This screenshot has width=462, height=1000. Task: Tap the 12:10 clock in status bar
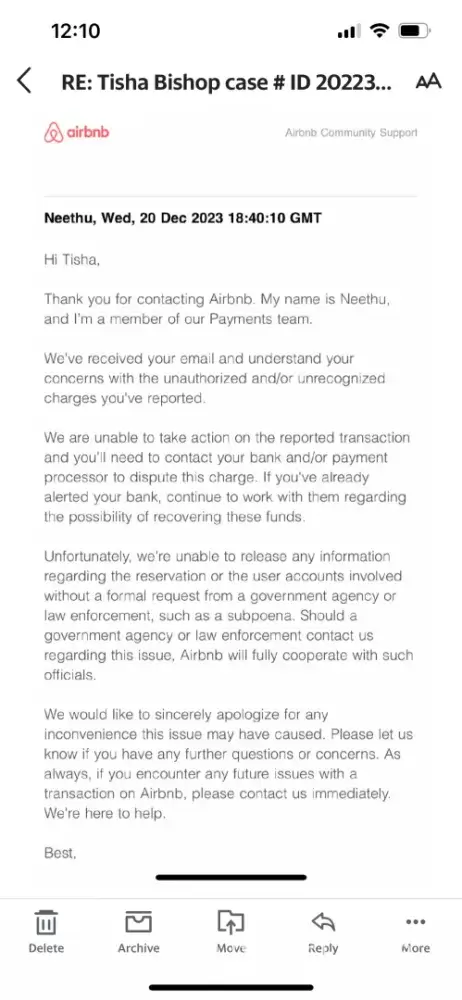click(x=75, y=31)
